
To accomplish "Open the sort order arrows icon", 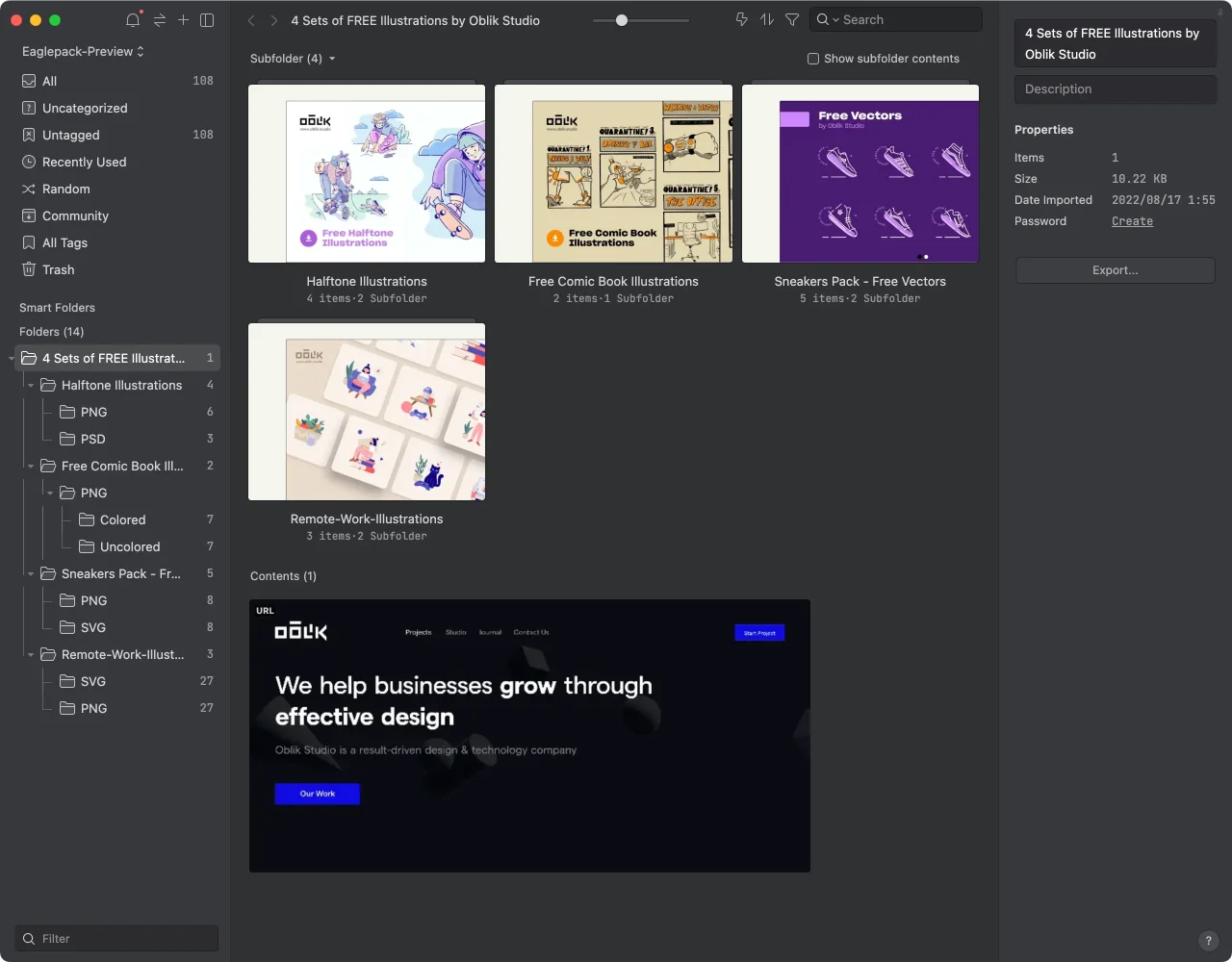I will tap(767, 19).
